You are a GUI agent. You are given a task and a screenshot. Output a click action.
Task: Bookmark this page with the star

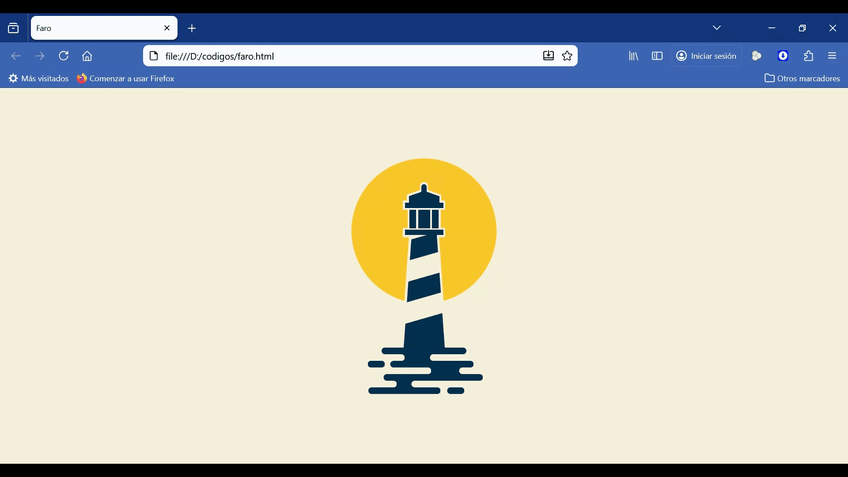pos(567,56)
